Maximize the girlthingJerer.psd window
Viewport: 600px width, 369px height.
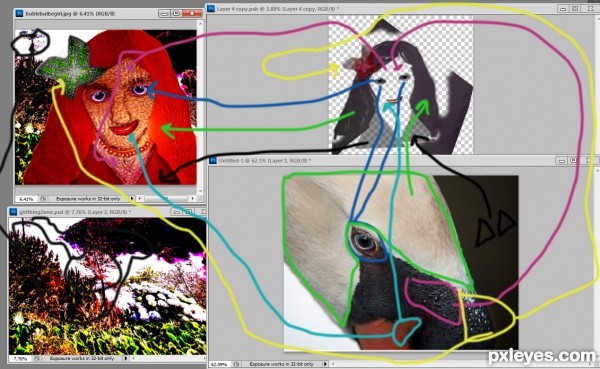(x=188, y=212)
